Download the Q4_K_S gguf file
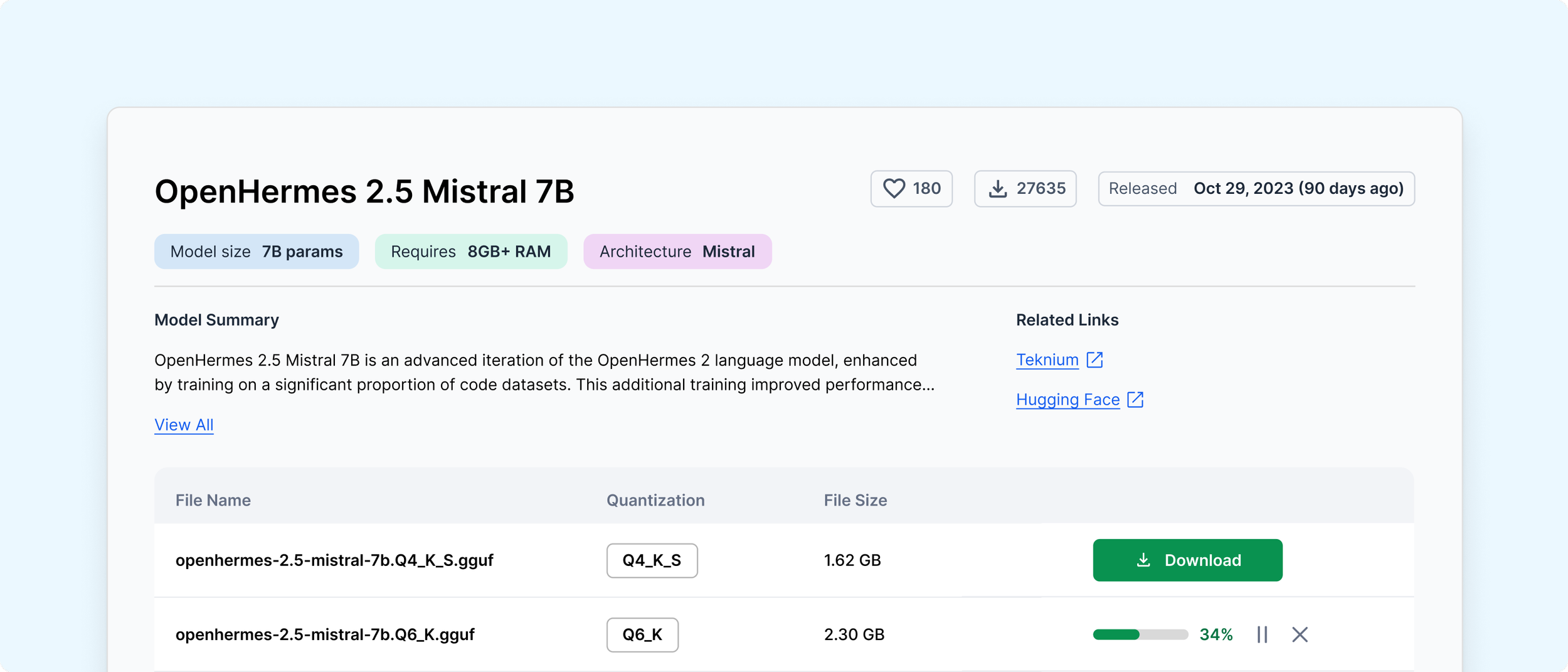 coord(1187,560)
